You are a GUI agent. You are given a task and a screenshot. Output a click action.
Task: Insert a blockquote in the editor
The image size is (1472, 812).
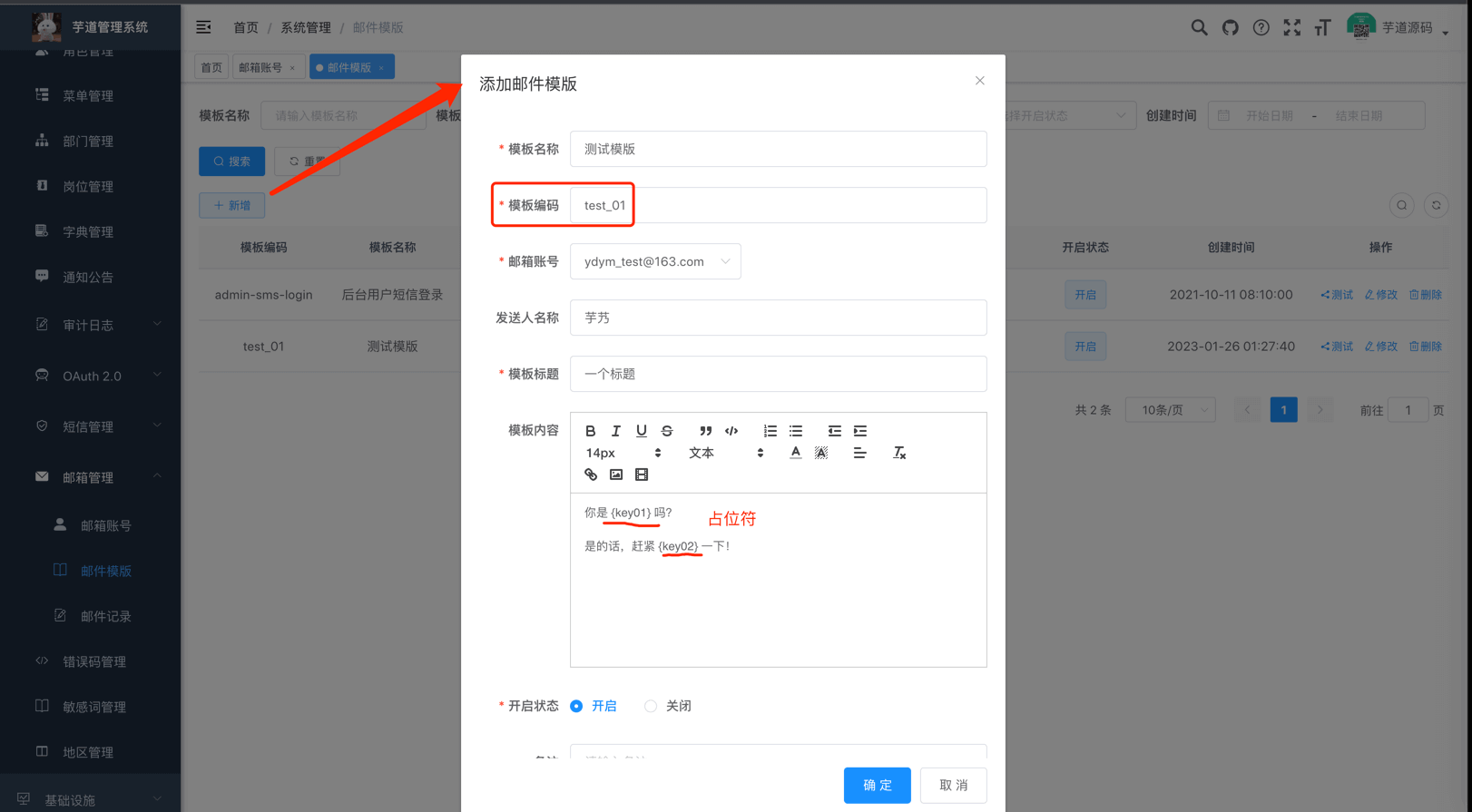click(705, 431)
